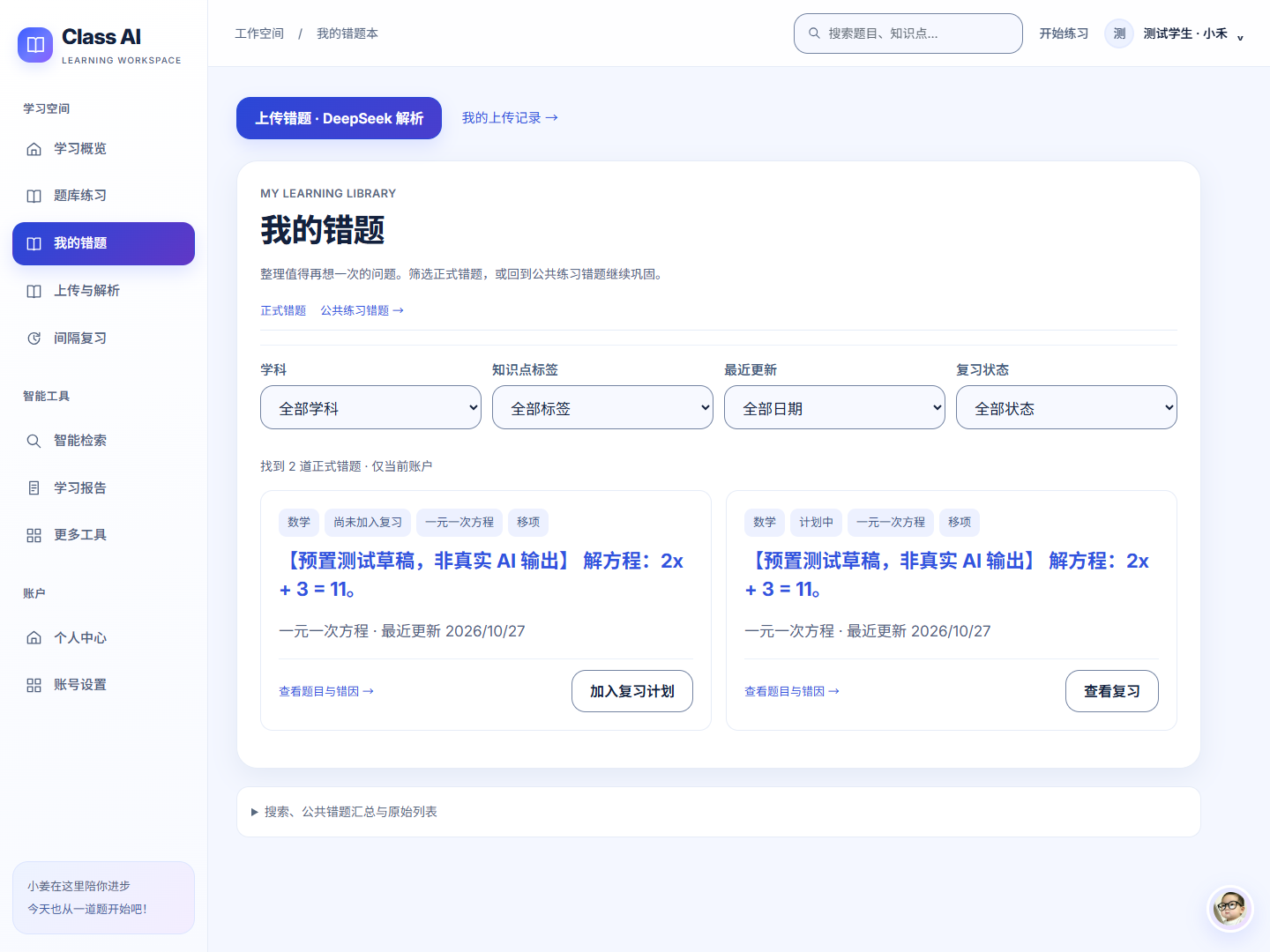Click the grid icon beside 账号设置
The height and width of the screenshot is (952, 1270).
[34, 685]
